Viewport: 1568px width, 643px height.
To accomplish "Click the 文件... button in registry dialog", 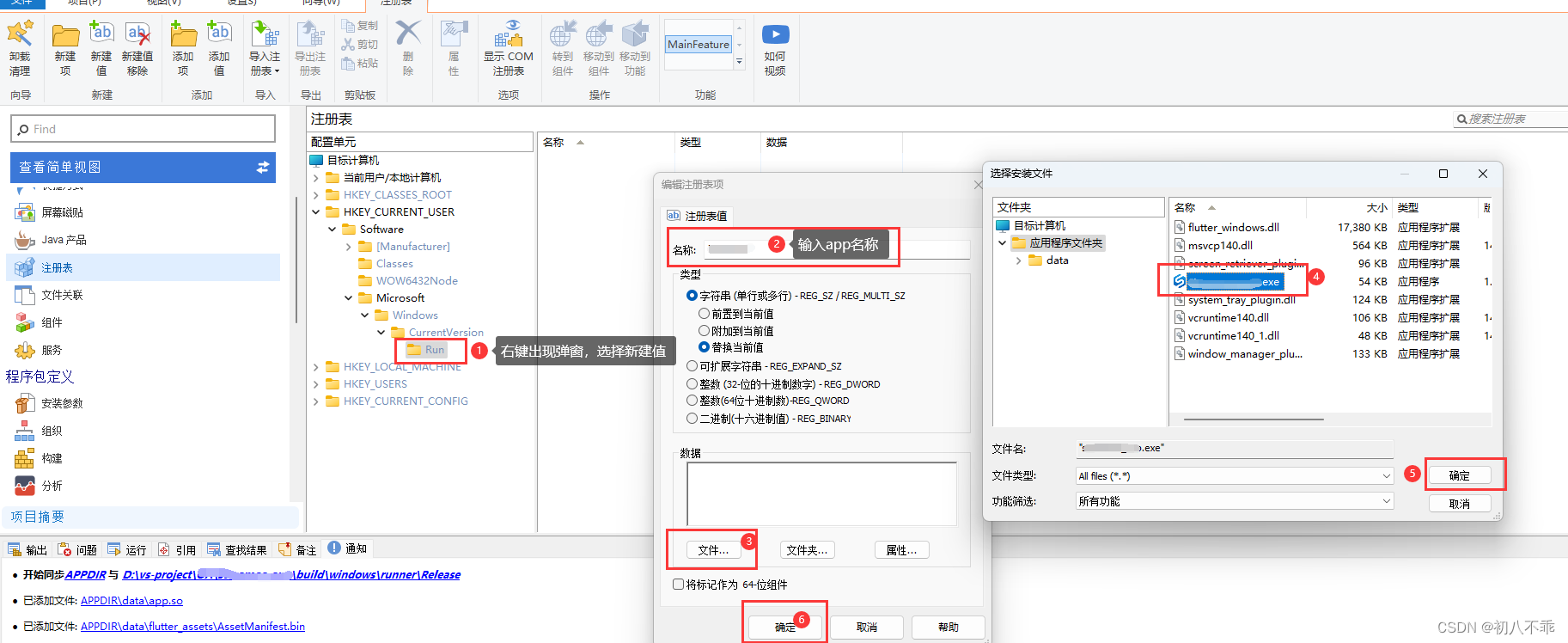I will (x=713, y=550).
